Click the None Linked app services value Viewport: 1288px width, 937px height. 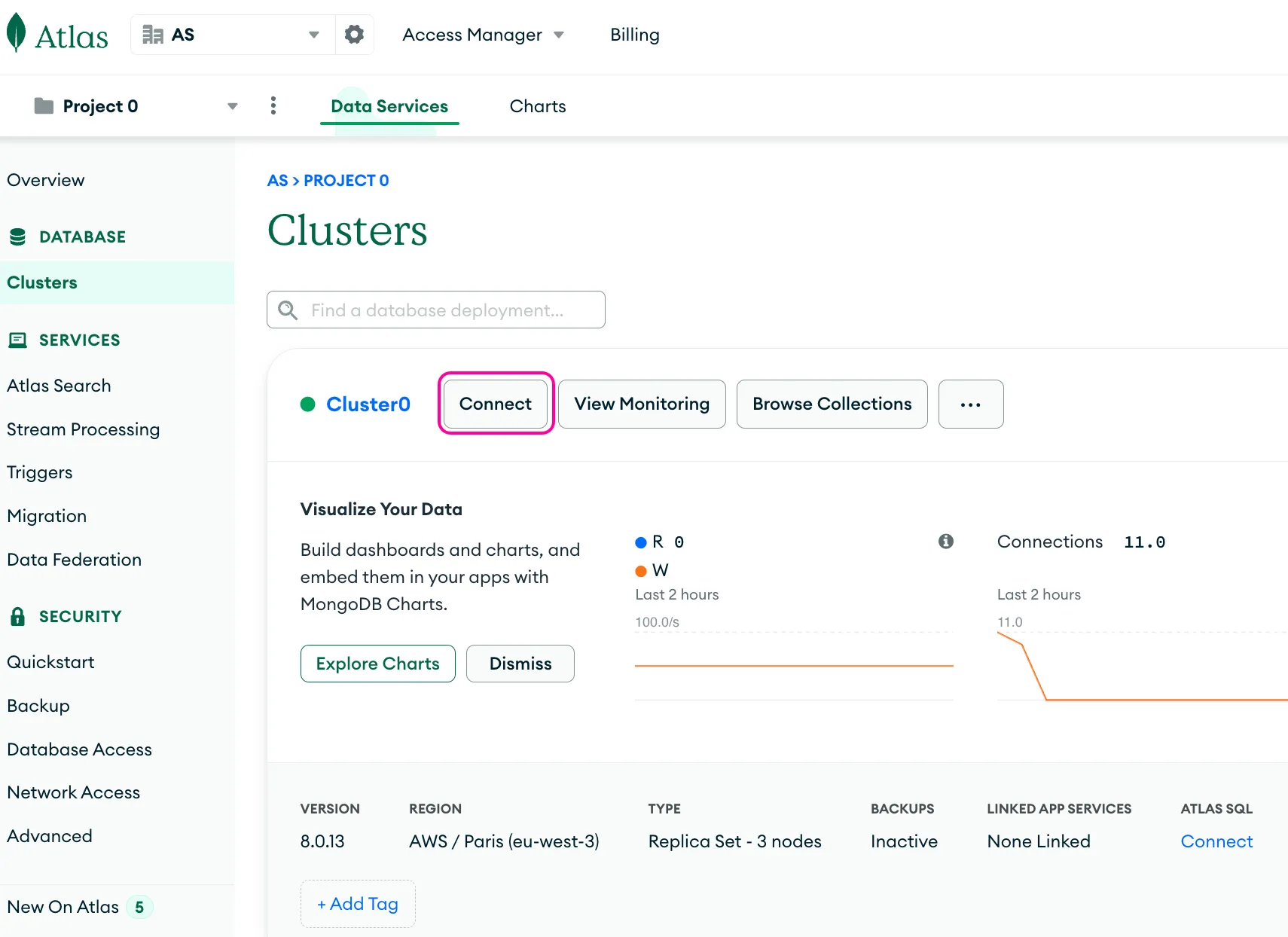[1039, 841]
